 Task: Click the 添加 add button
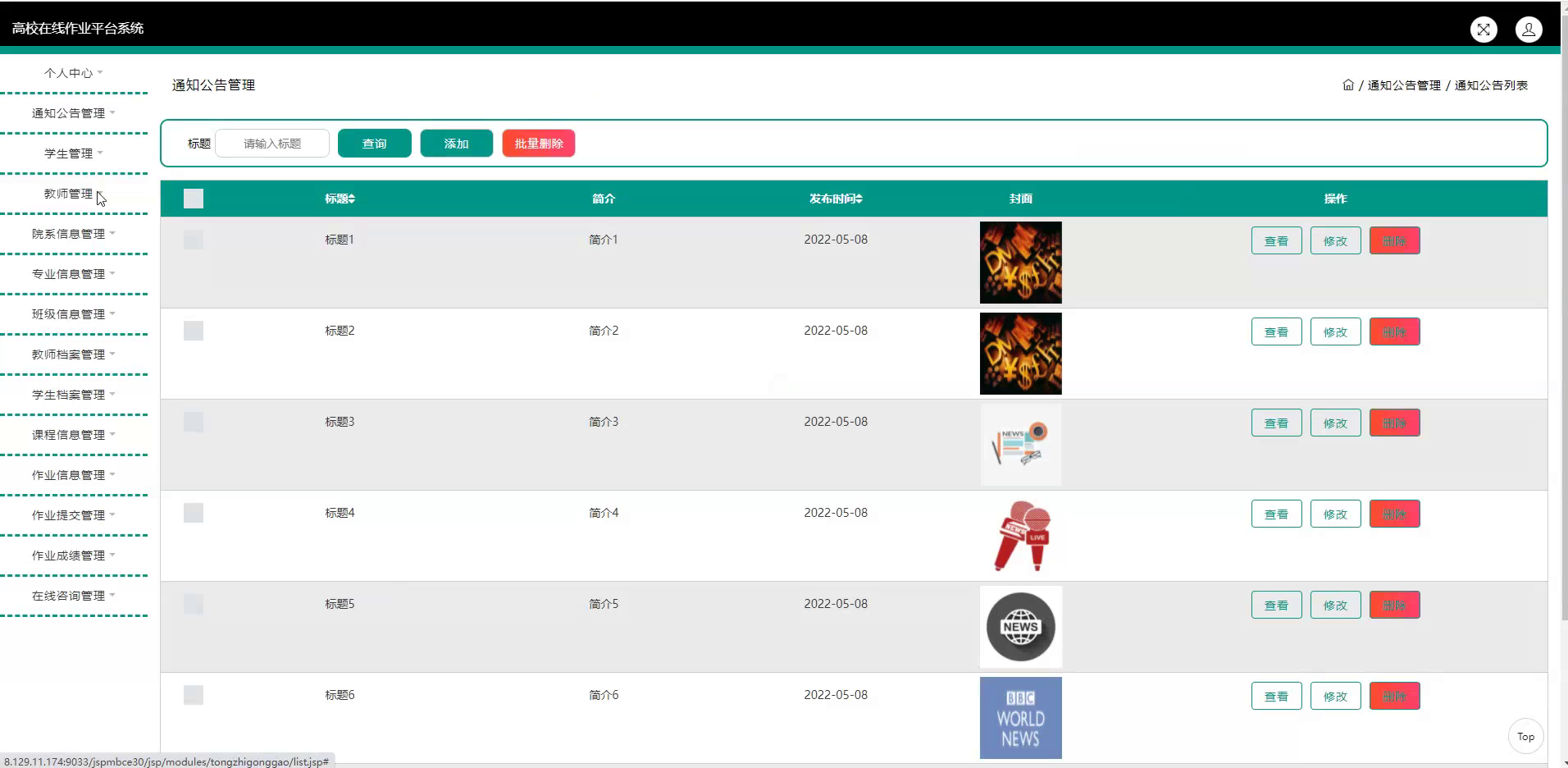coord(457,144)
